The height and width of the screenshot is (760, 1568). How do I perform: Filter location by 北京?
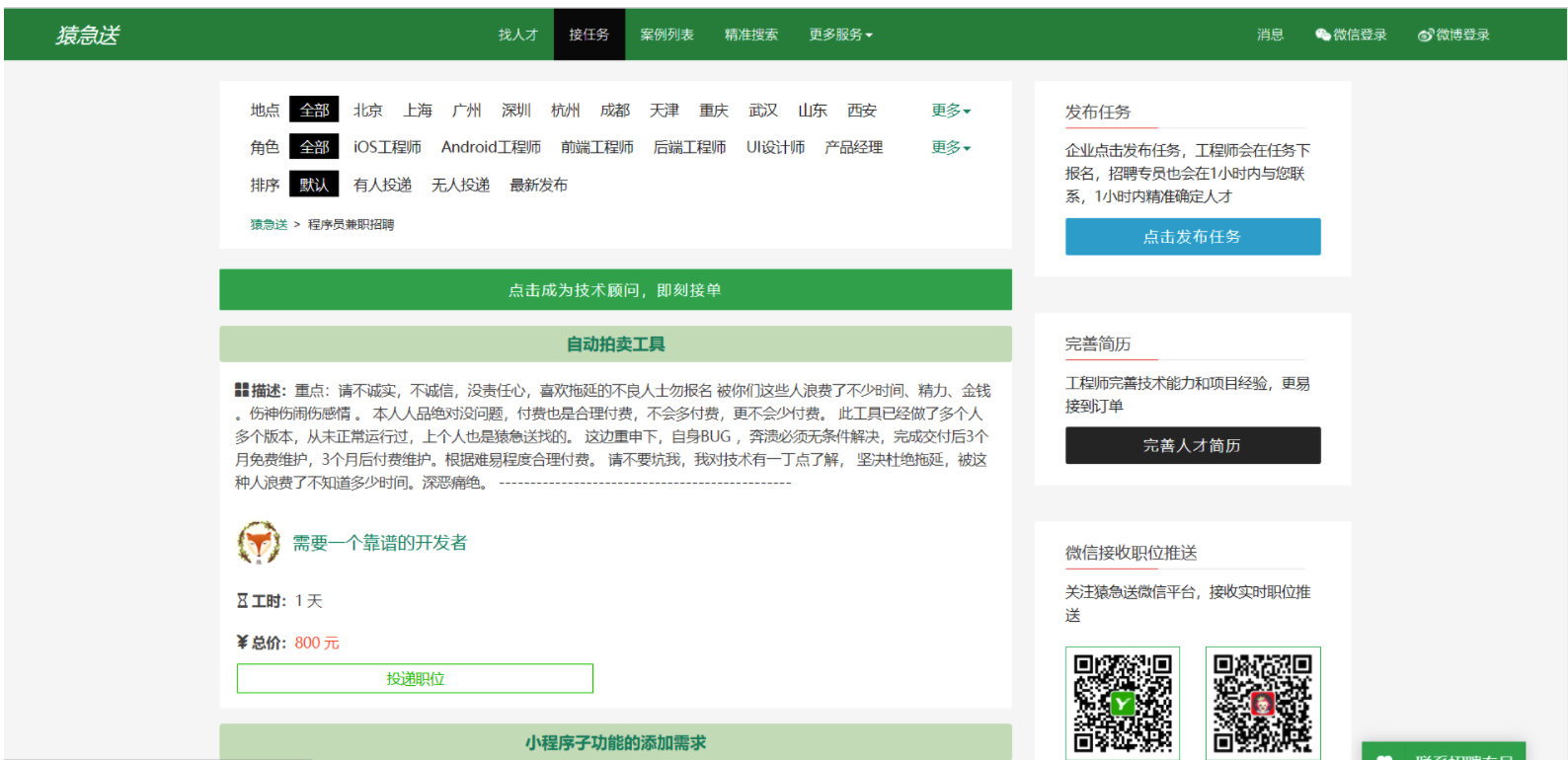(368, 111)
